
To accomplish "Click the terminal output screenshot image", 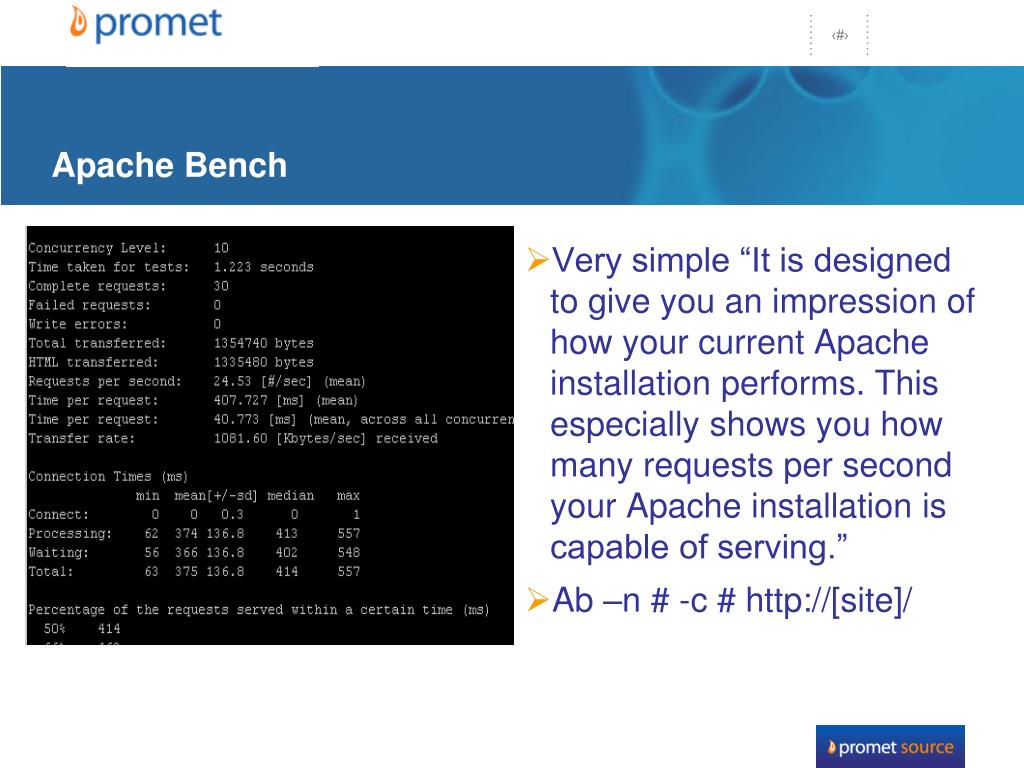I will click(x=270, y=436).
